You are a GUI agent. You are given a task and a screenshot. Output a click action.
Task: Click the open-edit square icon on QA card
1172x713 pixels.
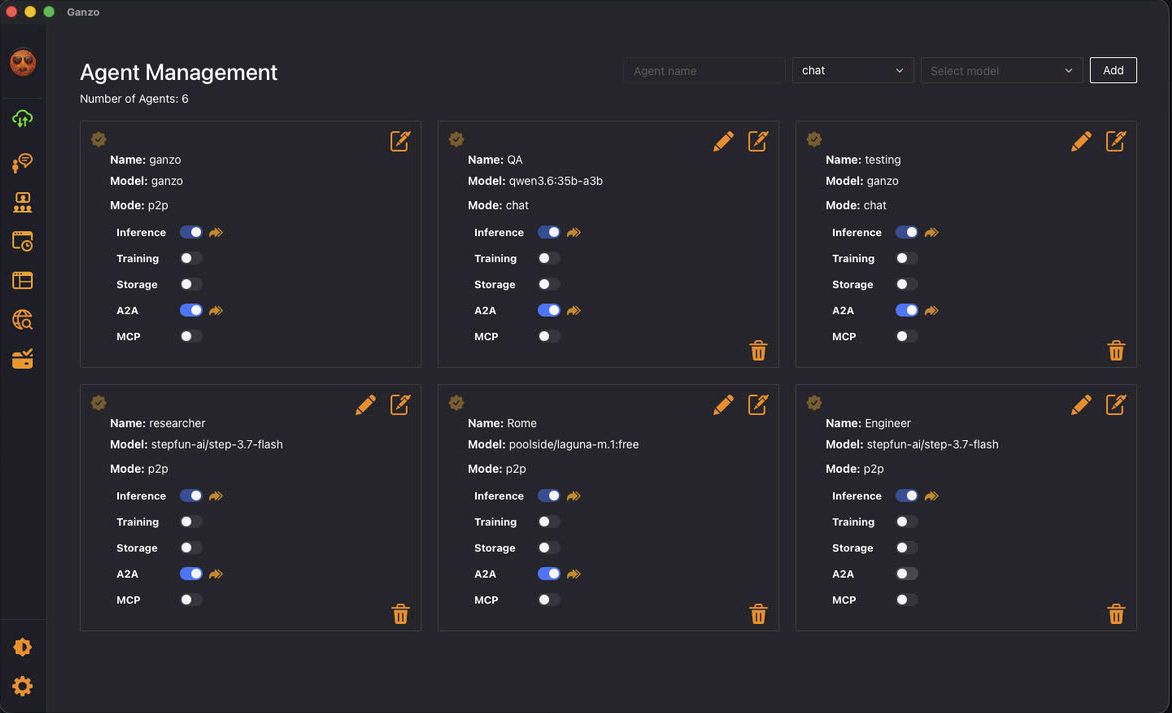pyautogui.click(x=758, y=141)
